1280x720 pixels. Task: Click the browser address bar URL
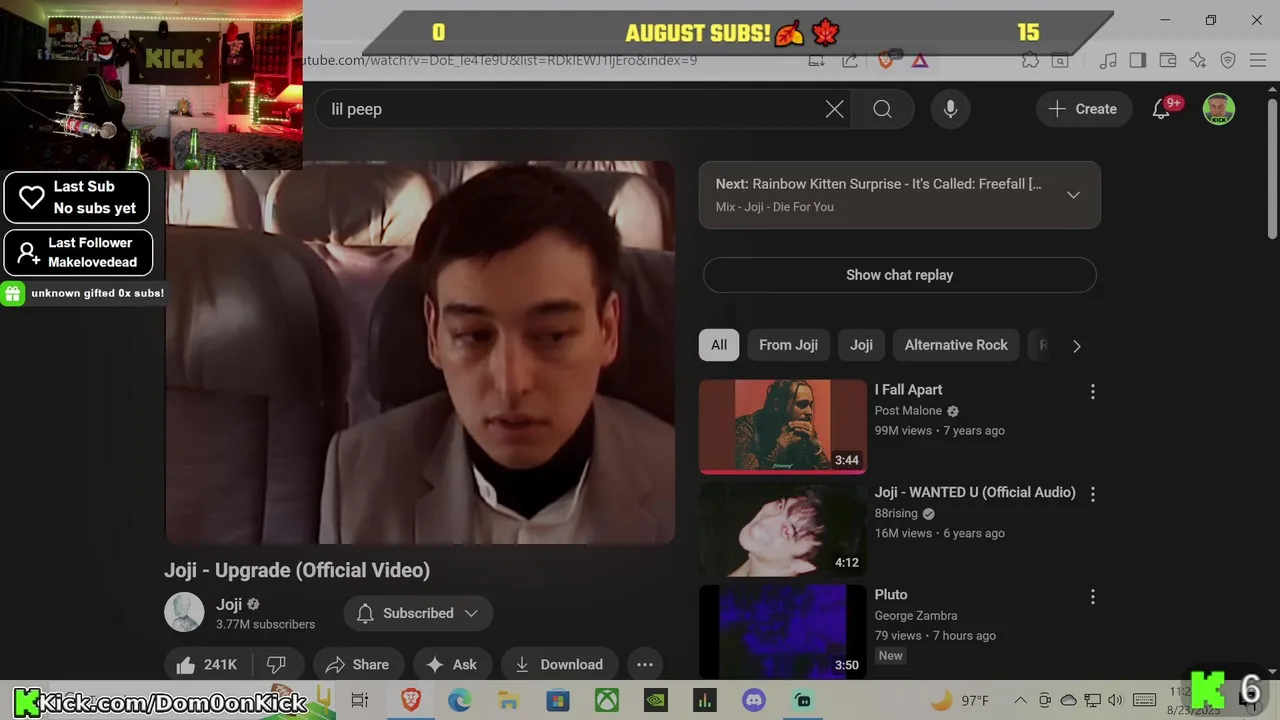500,60
